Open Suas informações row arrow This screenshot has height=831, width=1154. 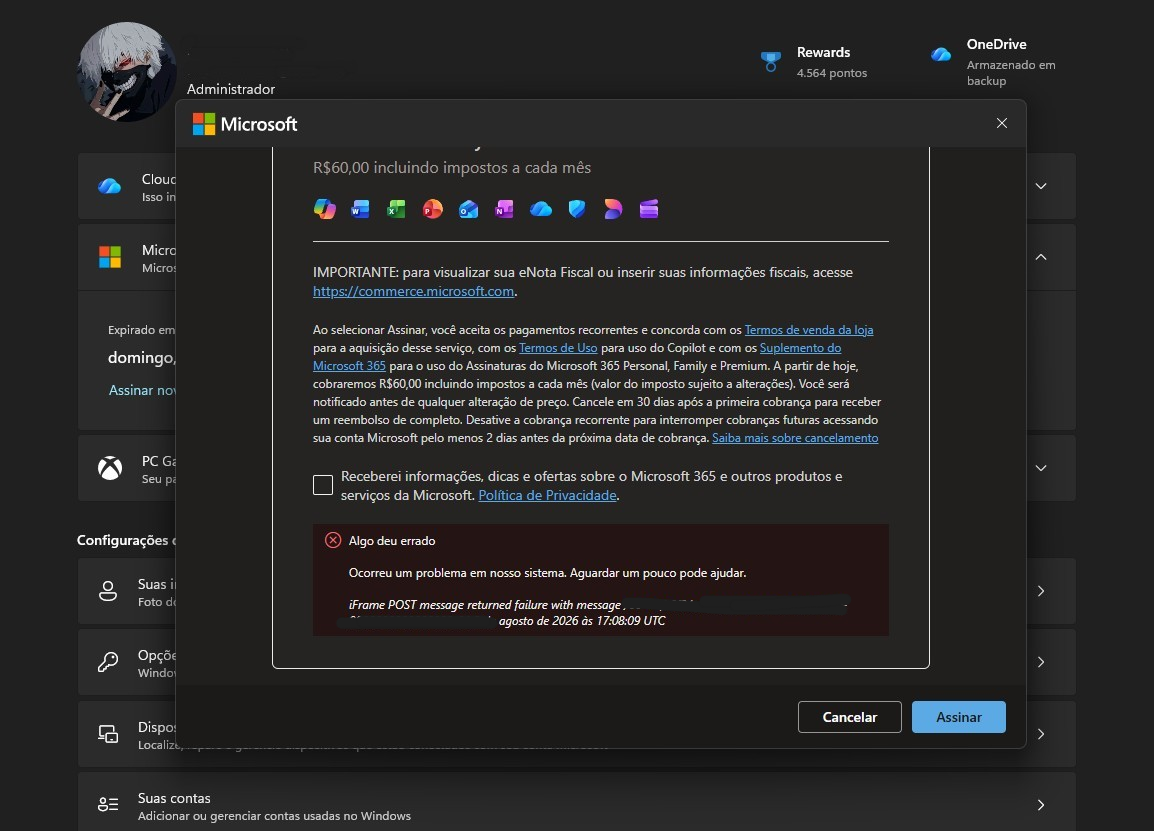pyautogui.click(x=1041, y=591)
